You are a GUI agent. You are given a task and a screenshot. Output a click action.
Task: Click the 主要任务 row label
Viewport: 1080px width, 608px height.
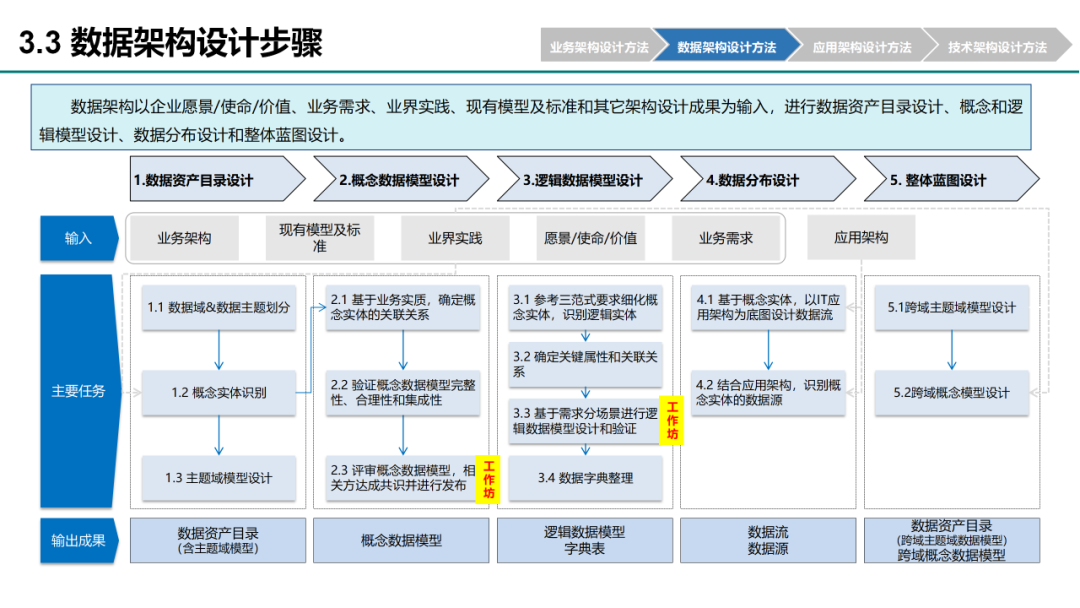tap(79, 391)
